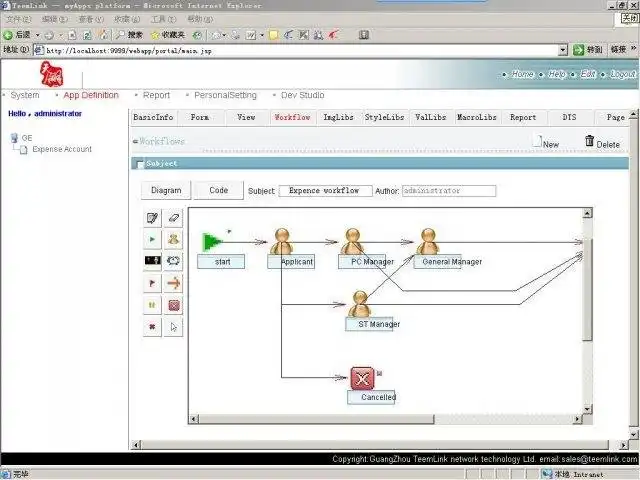Pick the green start node tool
The width and height of the screenshot is (640, 480).
(x=152, y=240)
